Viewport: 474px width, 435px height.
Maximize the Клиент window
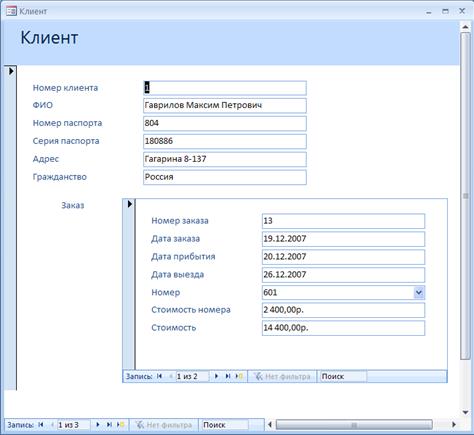tap(445, 11)
